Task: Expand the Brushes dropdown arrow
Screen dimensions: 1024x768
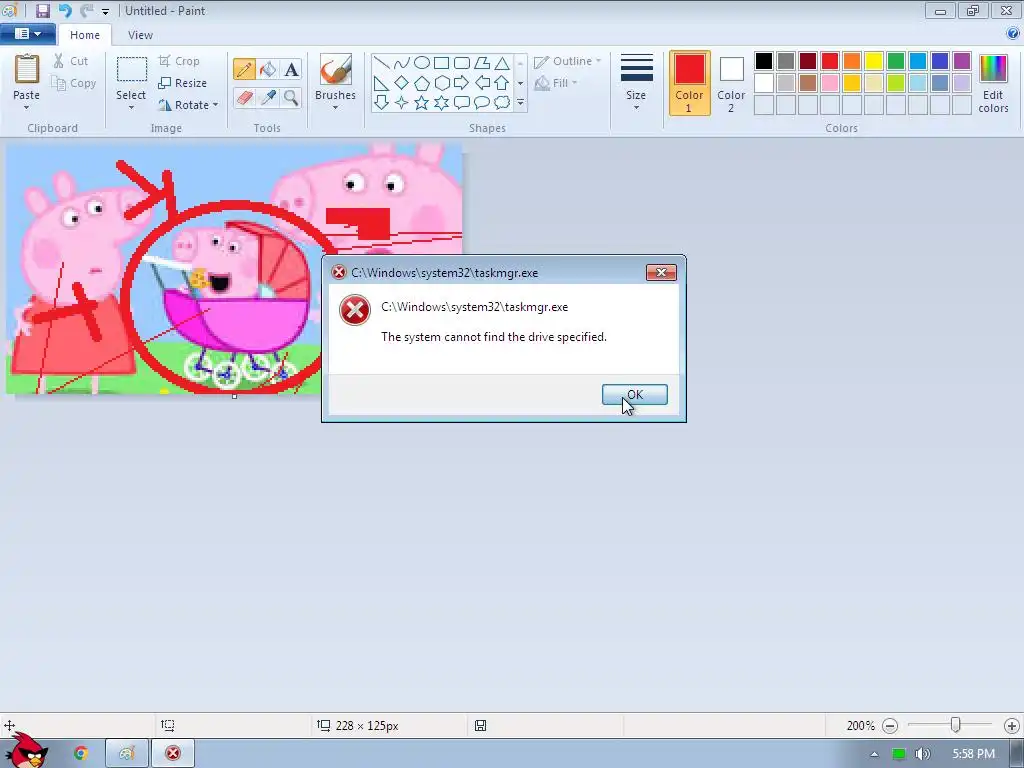Action: click(336, 108)
